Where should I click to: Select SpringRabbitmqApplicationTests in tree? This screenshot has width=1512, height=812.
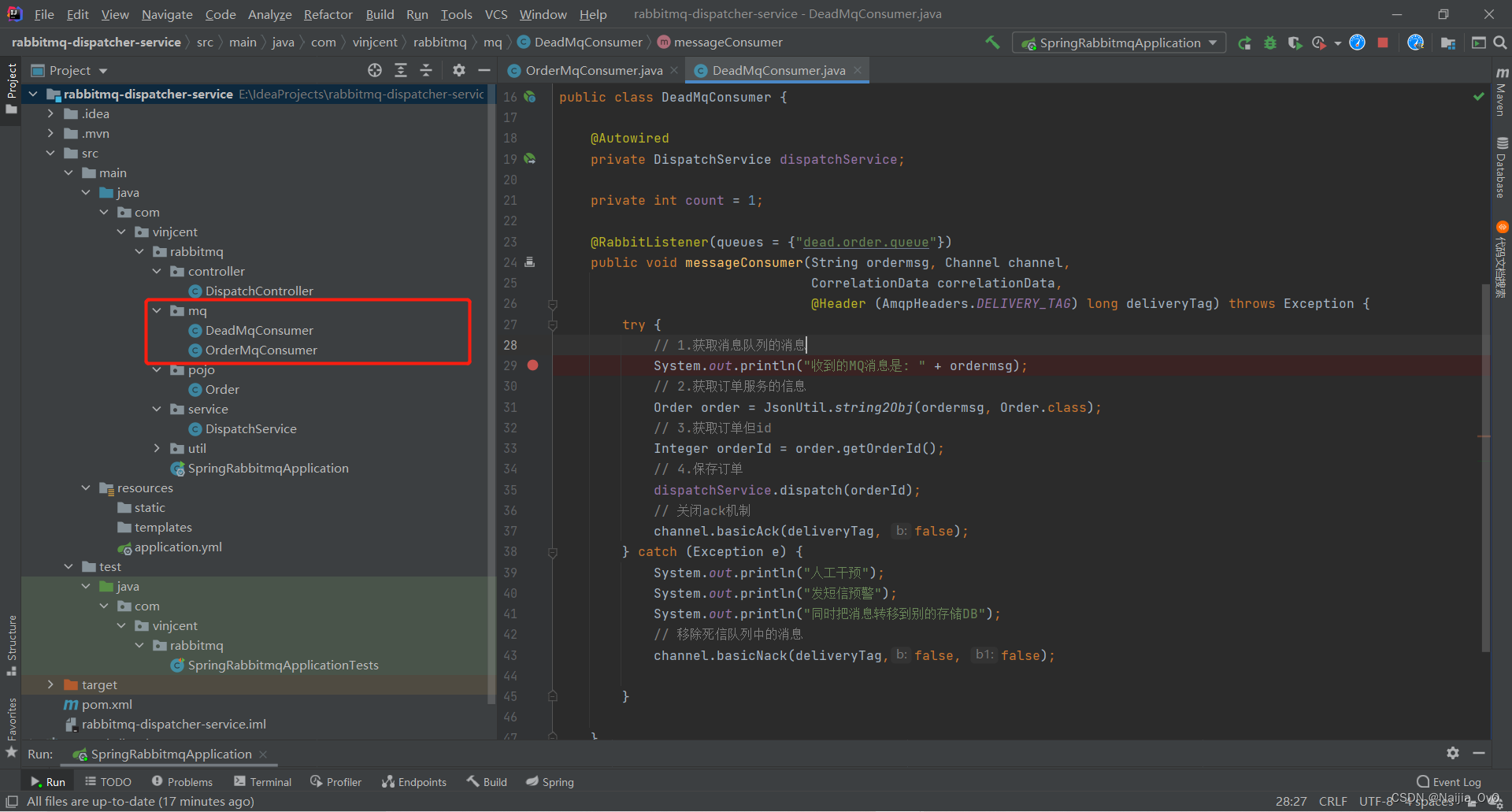[283, 665]
